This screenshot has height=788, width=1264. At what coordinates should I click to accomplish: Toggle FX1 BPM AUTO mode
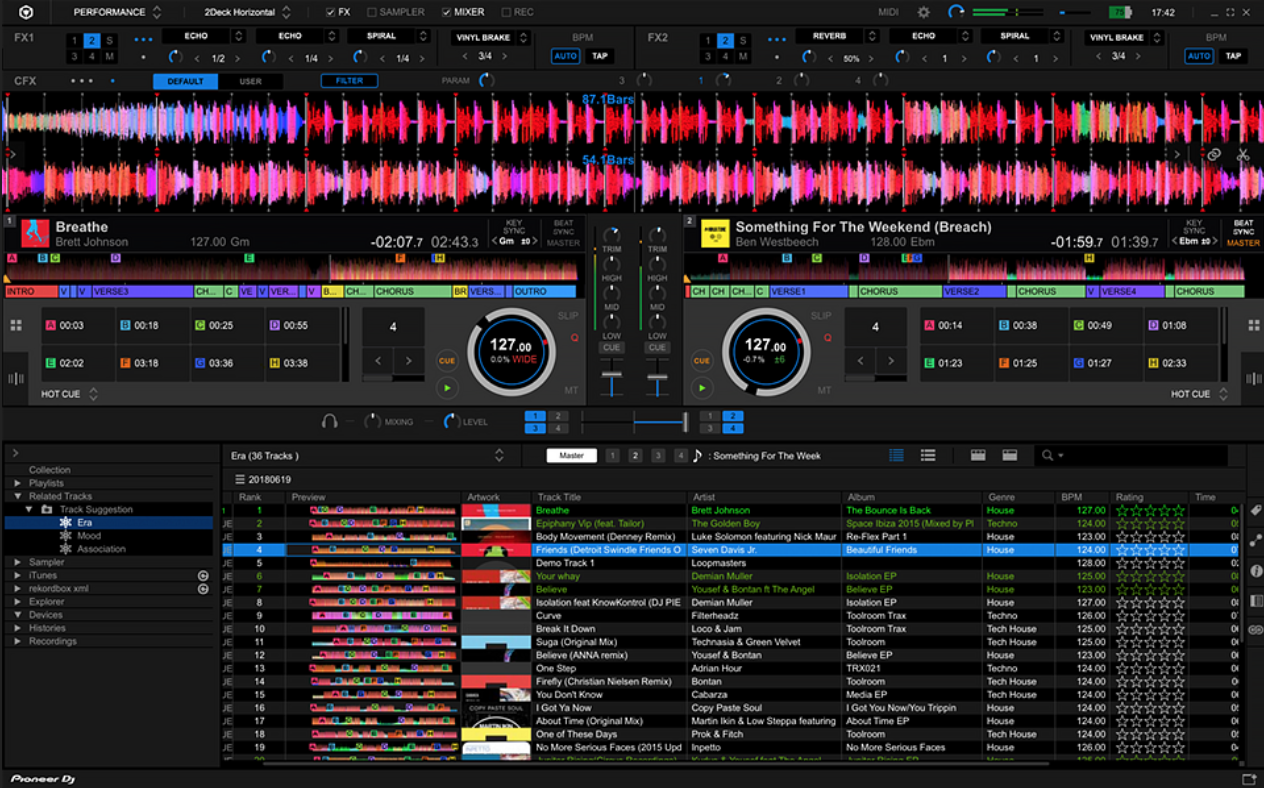pyautogui.click(x=565, y=56)
